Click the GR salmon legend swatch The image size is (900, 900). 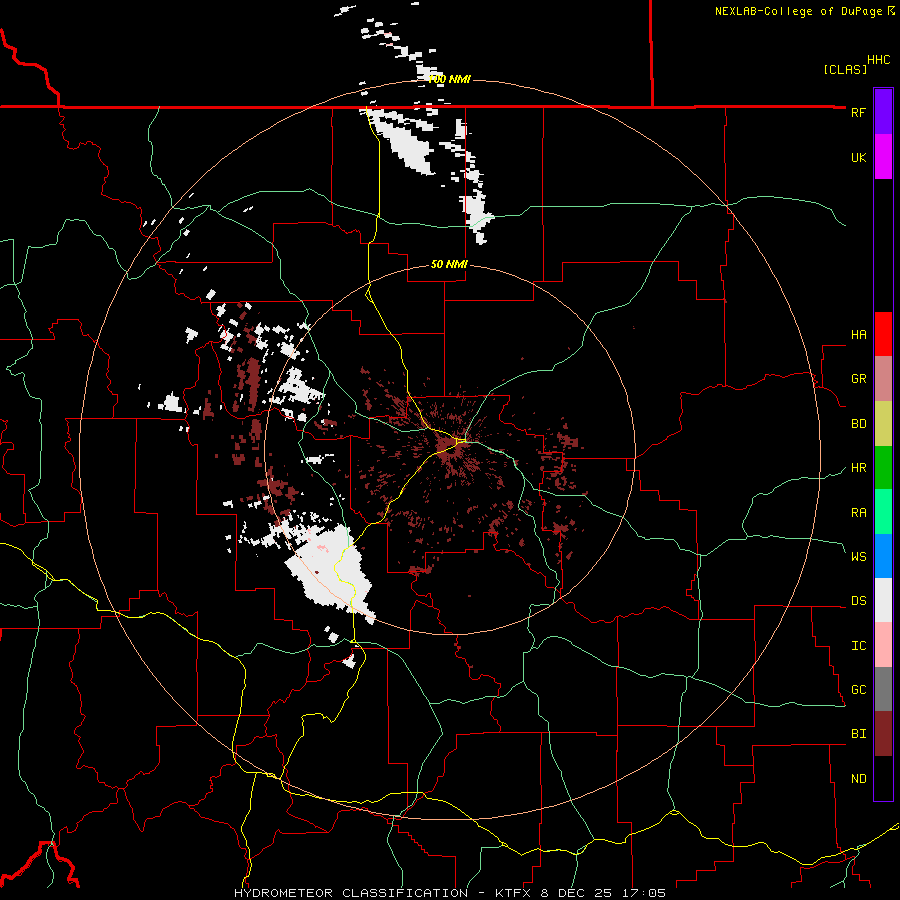click(883, 379)
